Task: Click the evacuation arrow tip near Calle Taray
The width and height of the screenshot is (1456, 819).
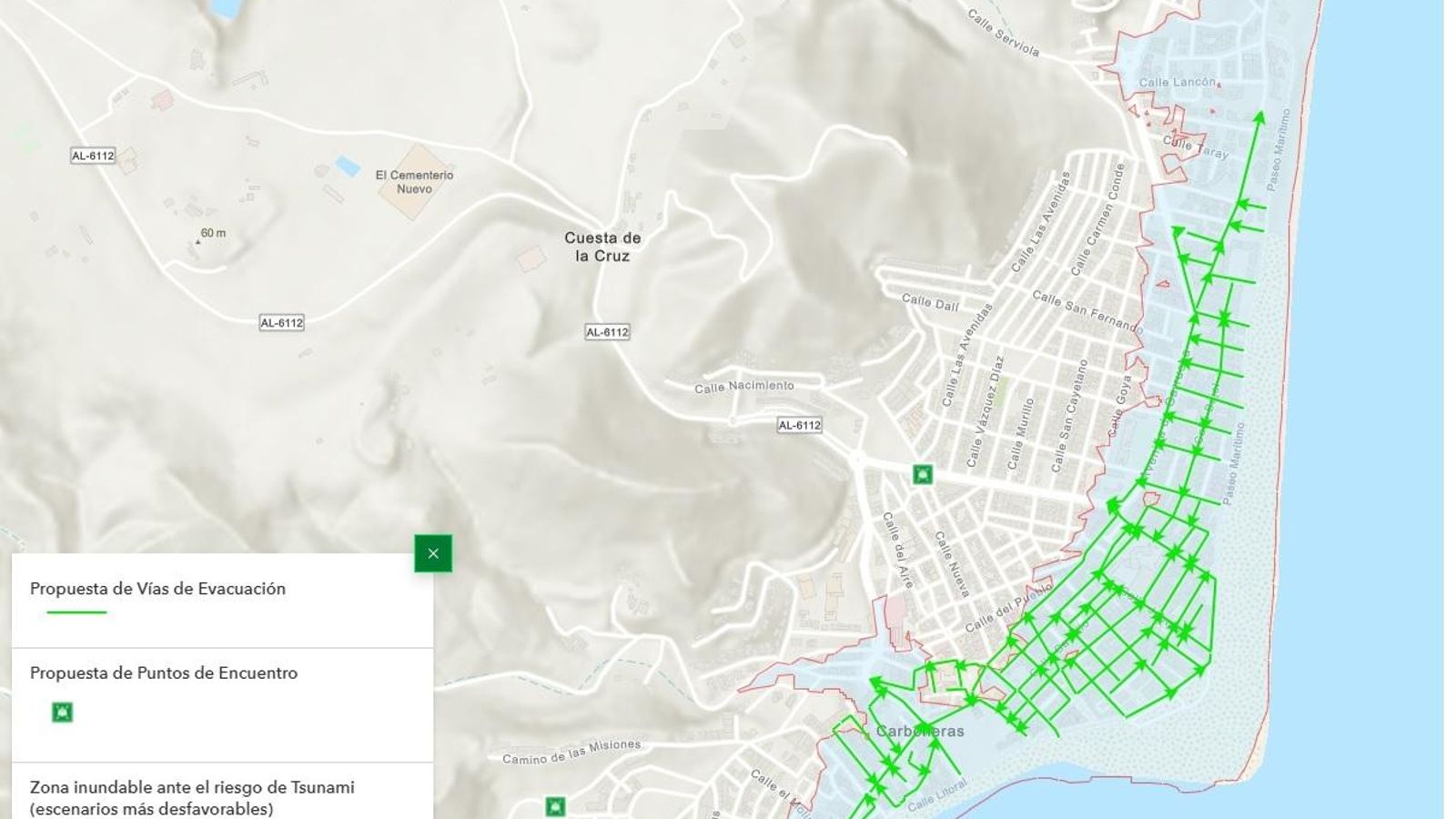Action: [1259, 116]
